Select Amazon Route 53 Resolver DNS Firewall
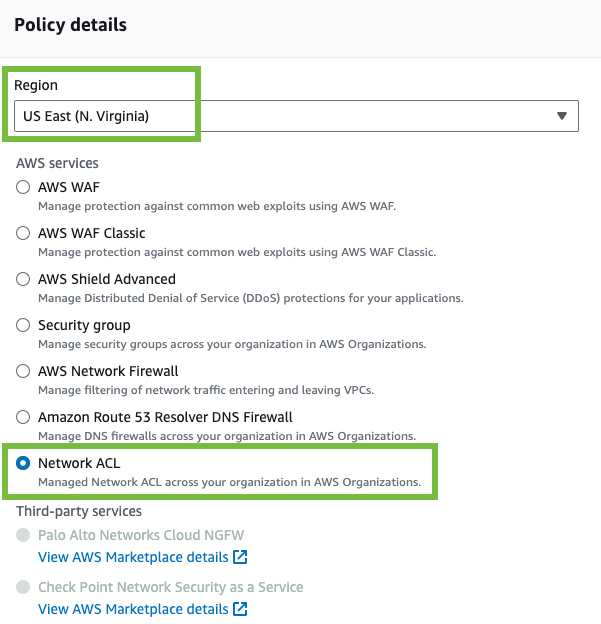The image size is (601, 624). pyautogui.click(x=23, y=417)
